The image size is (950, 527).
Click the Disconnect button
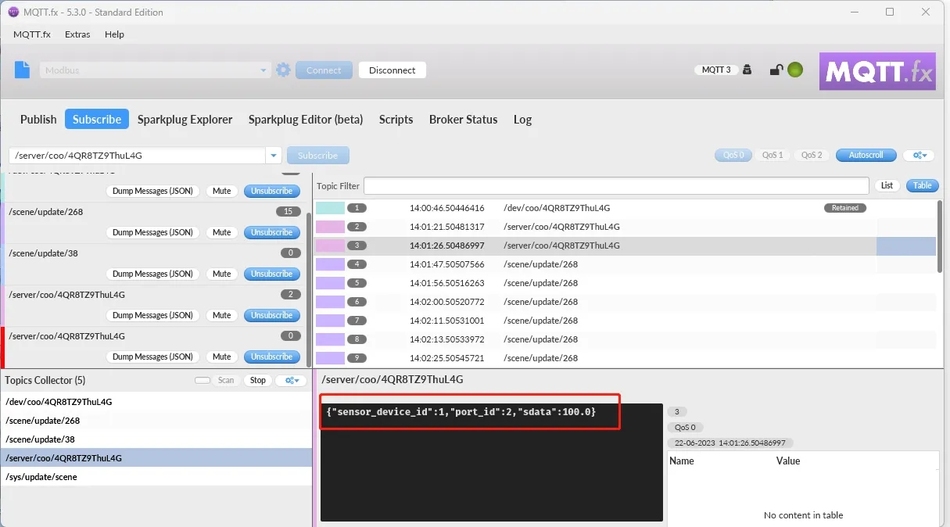point(392,70)
